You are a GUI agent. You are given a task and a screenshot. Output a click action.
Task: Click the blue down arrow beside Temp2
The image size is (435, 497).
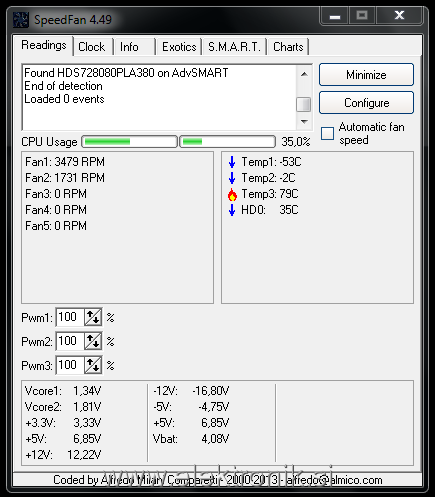point(232,178)
